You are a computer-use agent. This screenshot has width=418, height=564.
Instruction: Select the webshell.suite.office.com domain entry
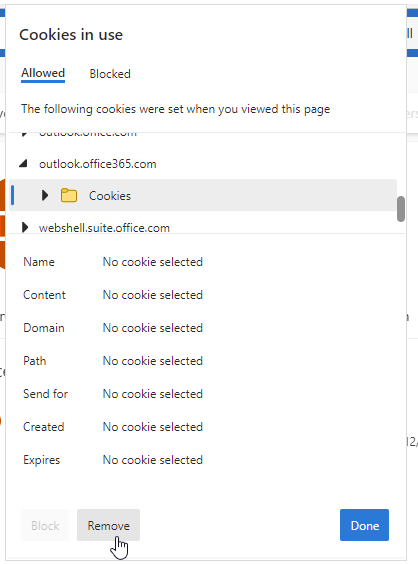pyautogui.click(x=104, y=228)
